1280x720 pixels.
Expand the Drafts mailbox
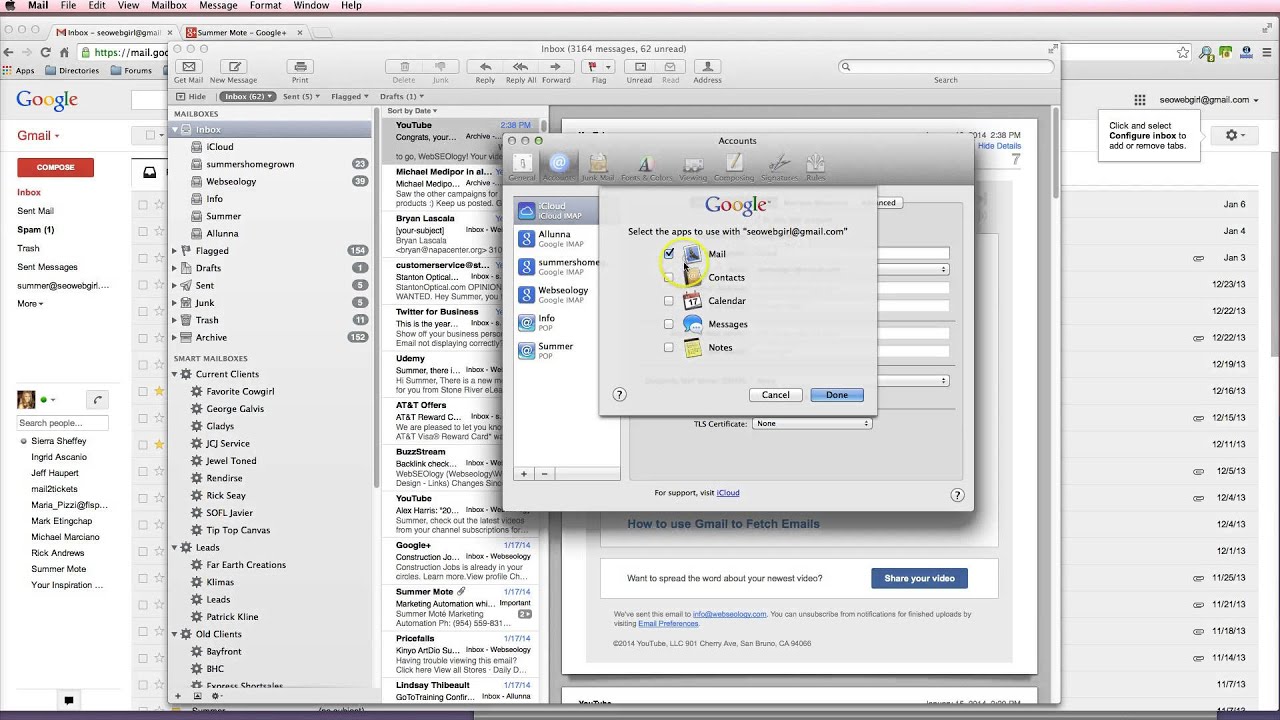point(175,268)
